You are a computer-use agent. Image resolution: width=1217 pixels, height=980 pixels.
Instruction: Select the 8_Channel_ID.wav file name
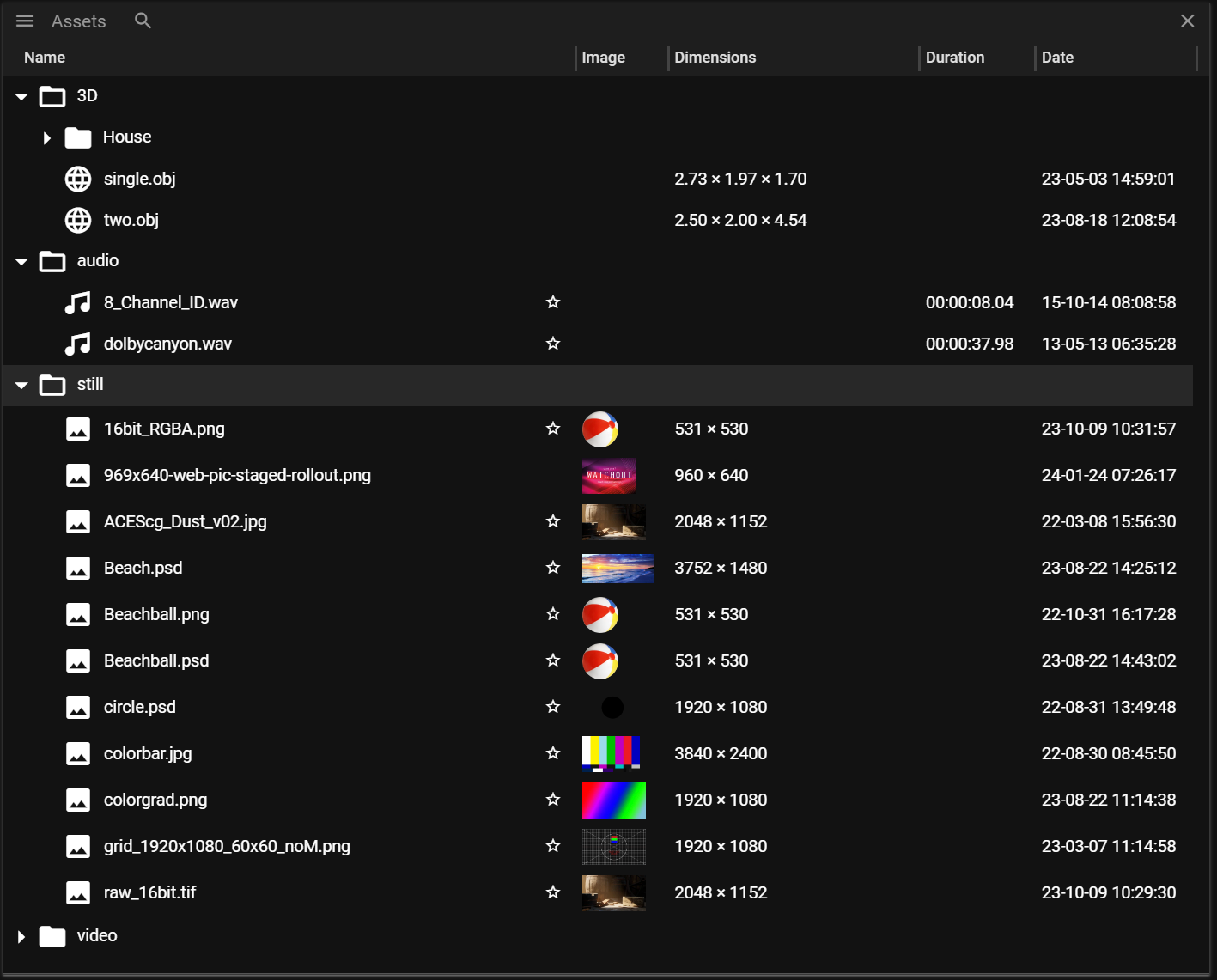(171, 302)
